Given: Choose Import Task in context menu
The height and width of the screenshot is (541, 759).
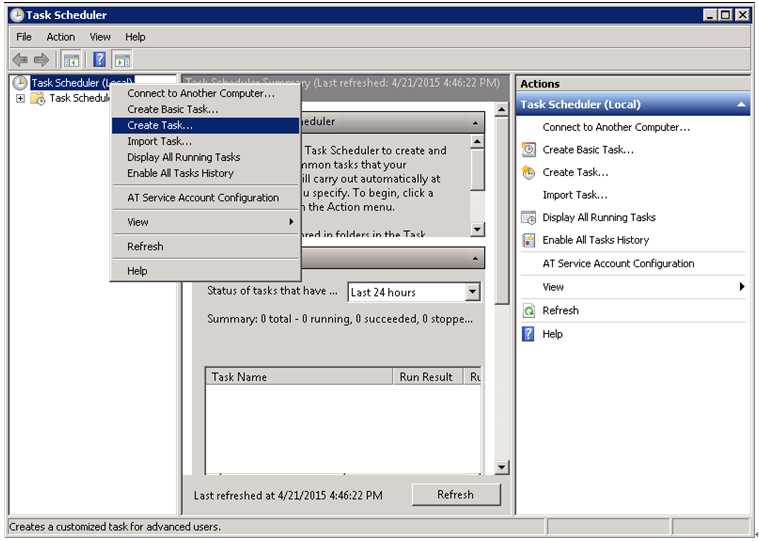Looking at the screenshot, I should pos(205,141).
